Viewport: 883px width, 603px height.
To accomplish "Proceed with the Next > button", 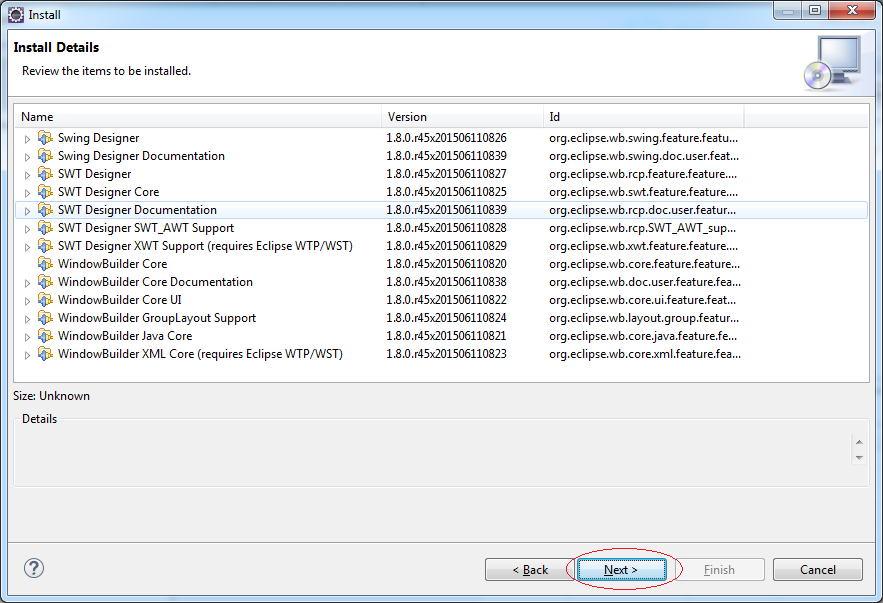I will (622, 570).
